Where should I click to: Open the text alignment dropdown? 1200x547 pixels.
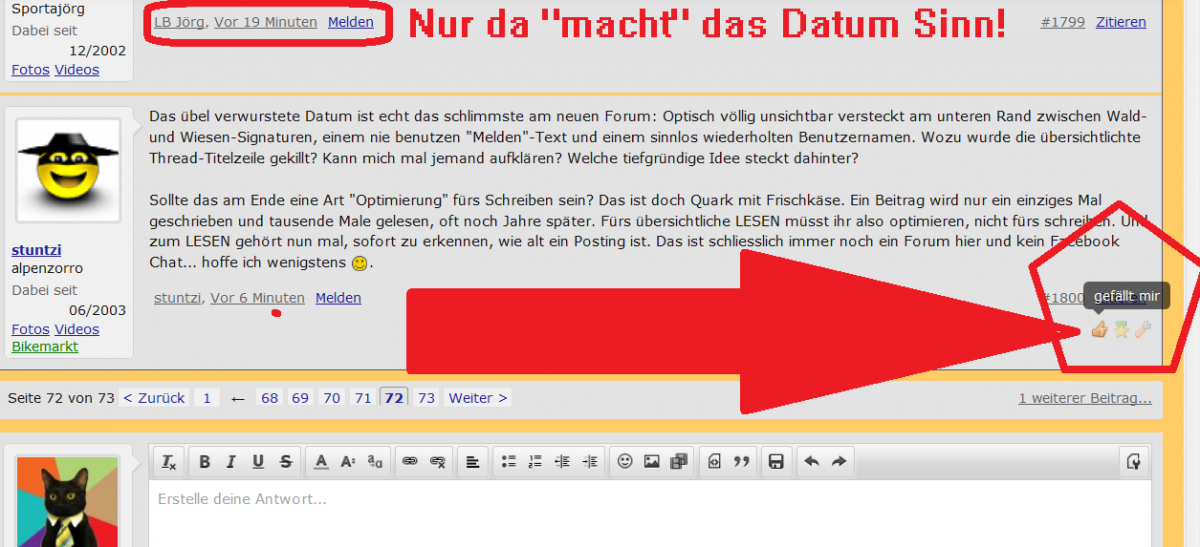[472, 461]
